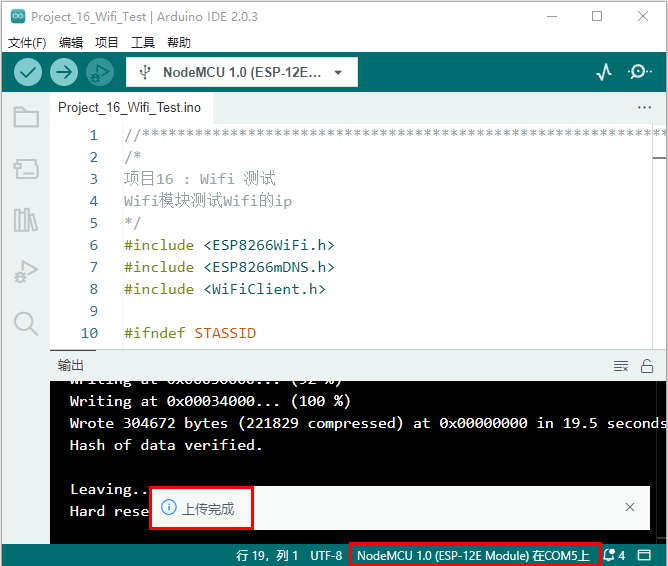The height and width of the screenshot is (566, 668).
Task: Open the Serial Plotter
Action: click(604, 72)
